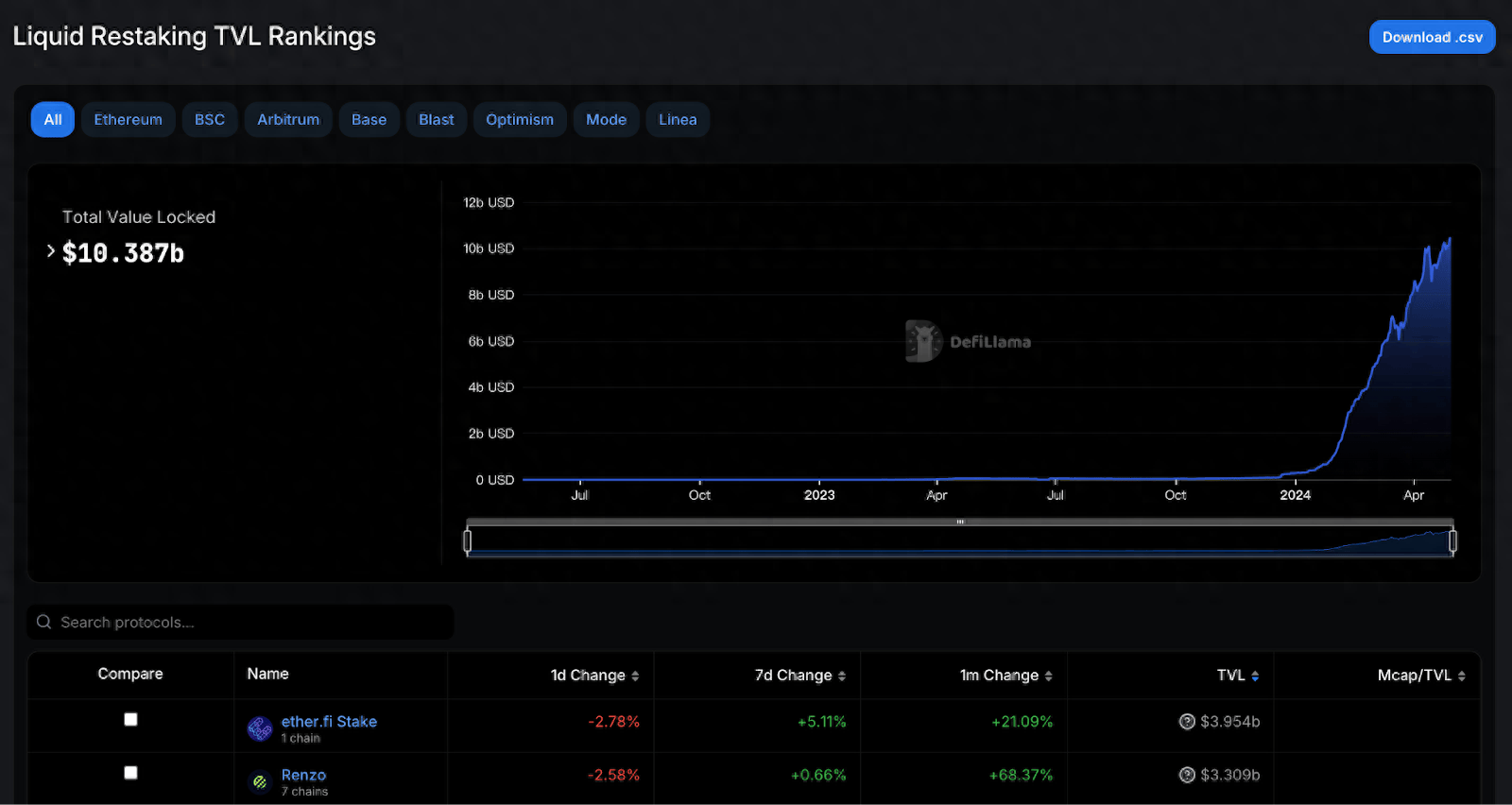
Task: Focus the Search protocols input field
Action: (246, 622)
